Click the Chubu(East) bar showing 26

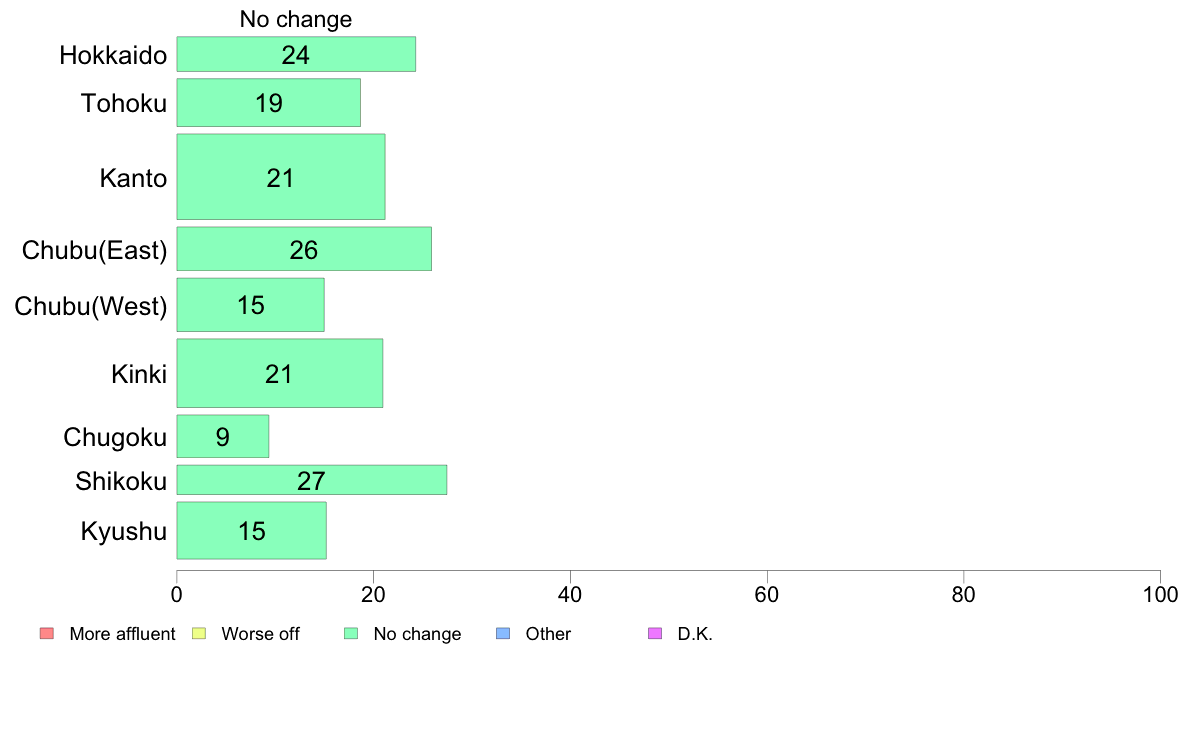pyautogui.click(x=305, y=249)
